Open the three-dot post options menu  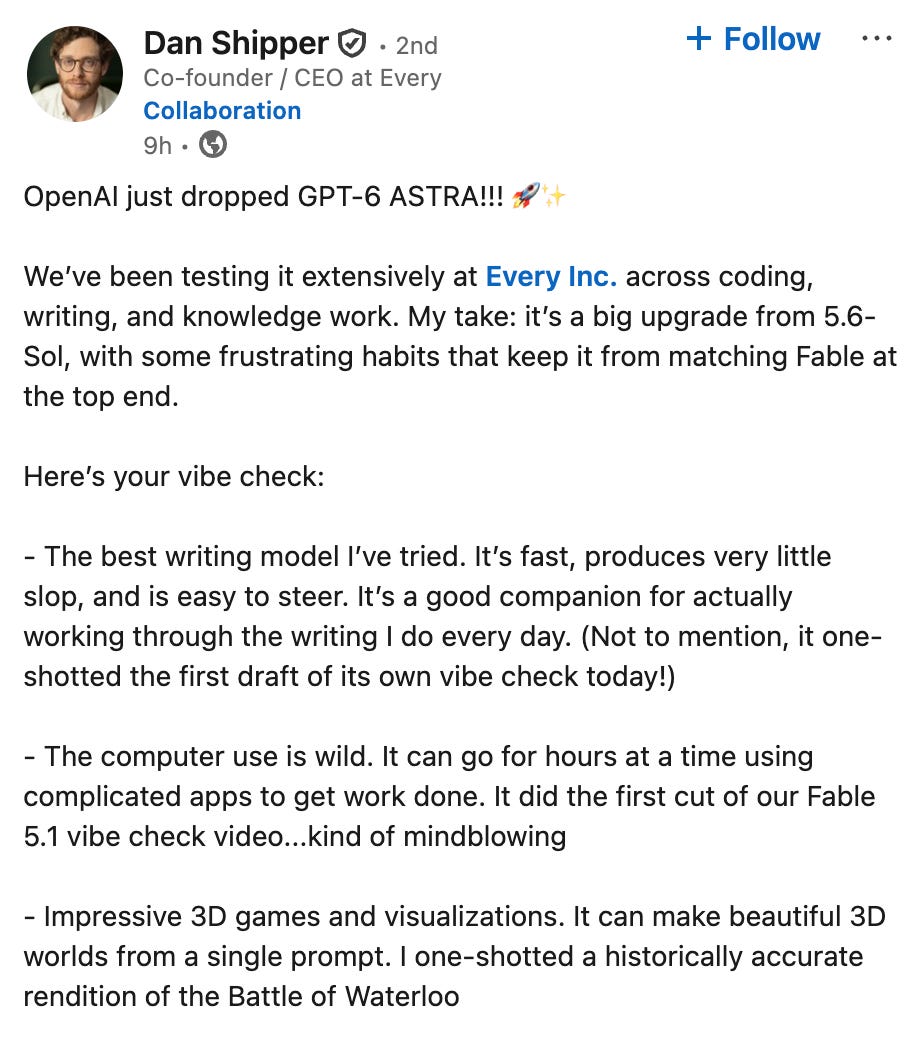[876, 39]
